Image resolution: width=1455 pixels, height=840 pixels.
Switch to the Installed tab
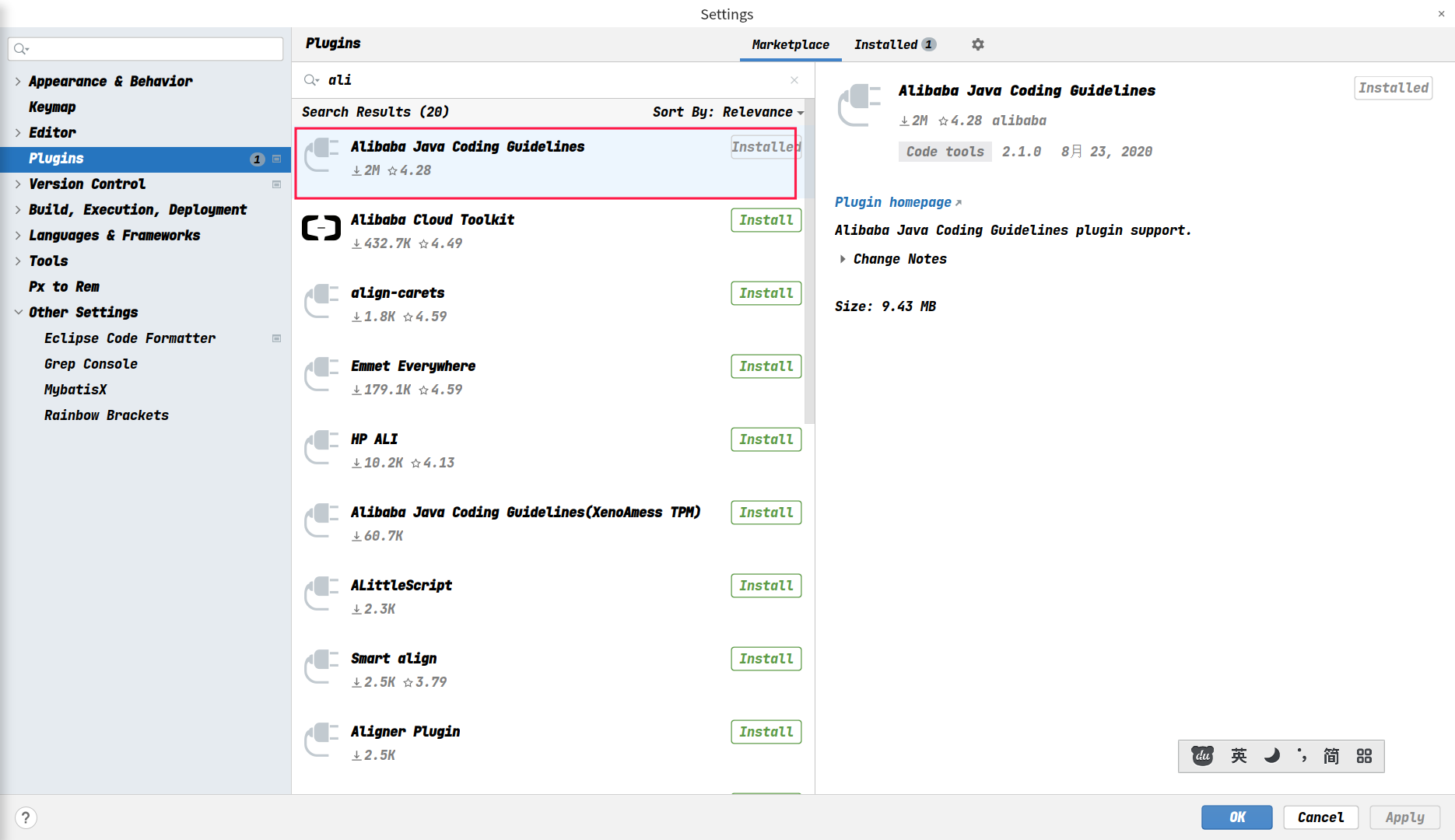pyautogui.click(x=895, y=45)
